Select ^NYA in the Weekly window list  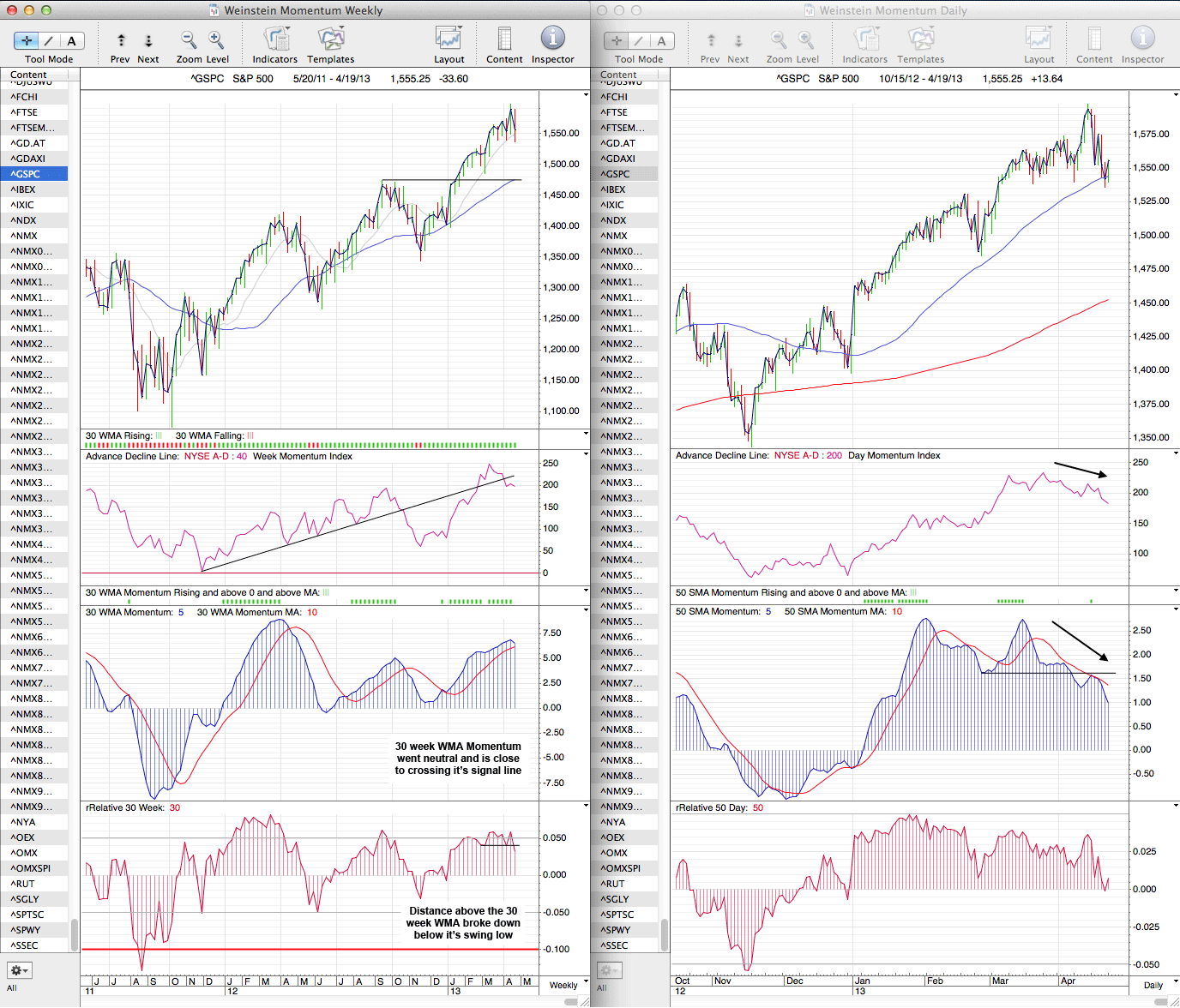click(x=34, y=822)
